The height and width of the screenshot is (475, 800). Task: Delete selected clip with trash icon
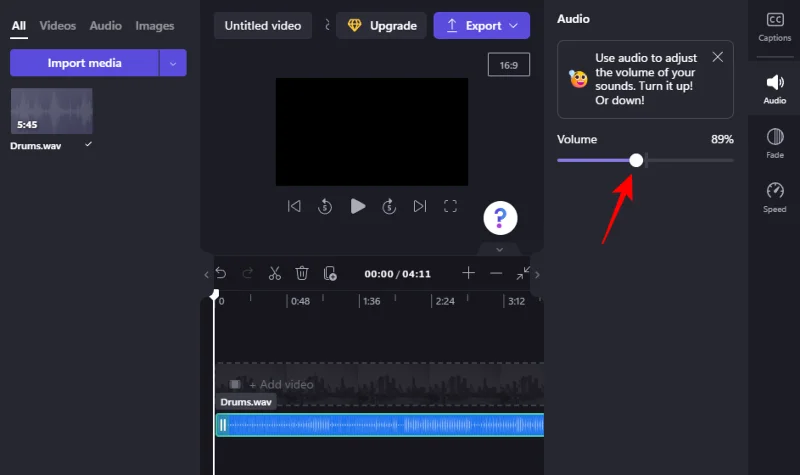tap(302, 273)
